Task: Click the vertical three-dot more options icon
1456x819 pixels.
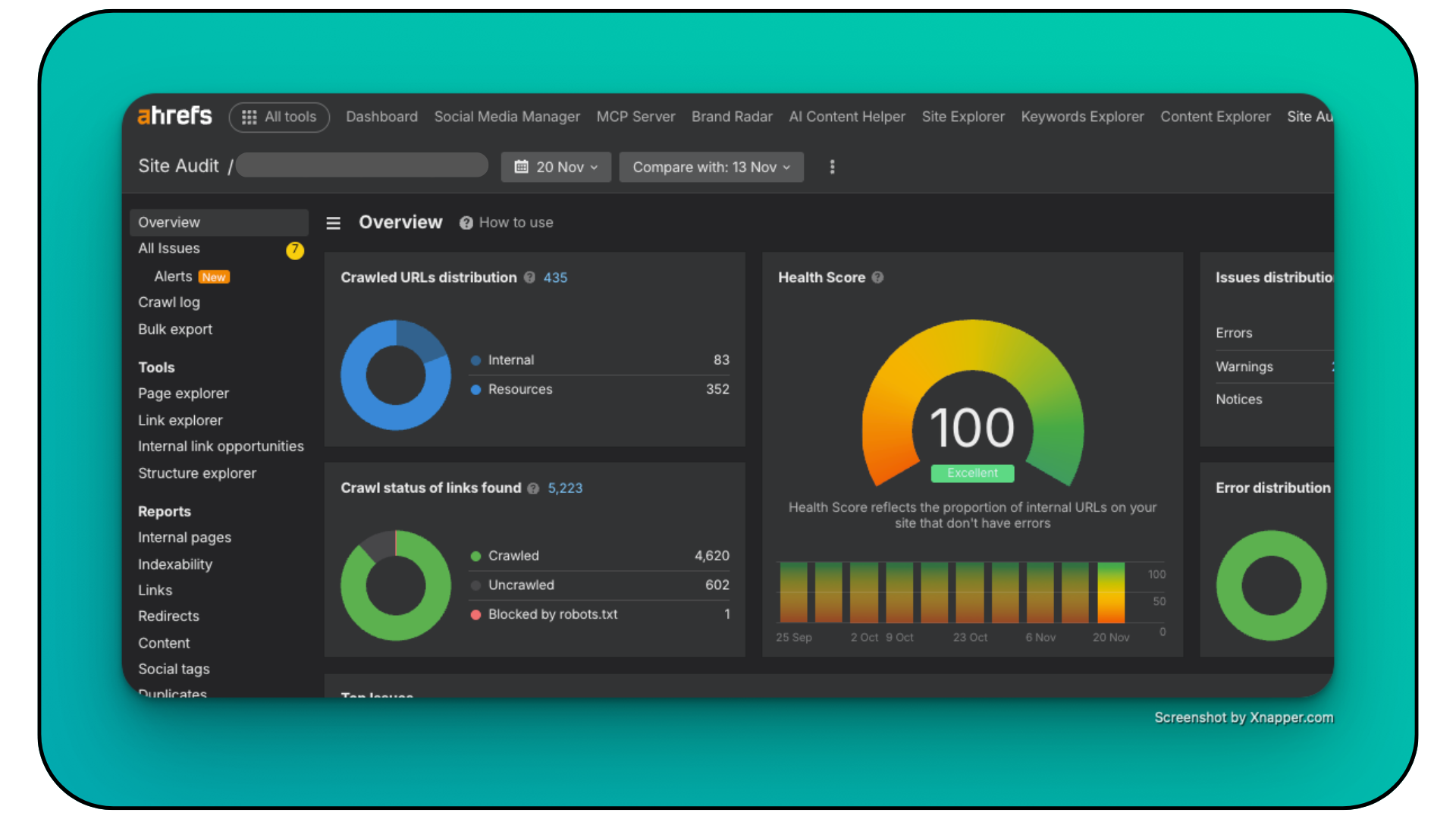Action: 832,167
